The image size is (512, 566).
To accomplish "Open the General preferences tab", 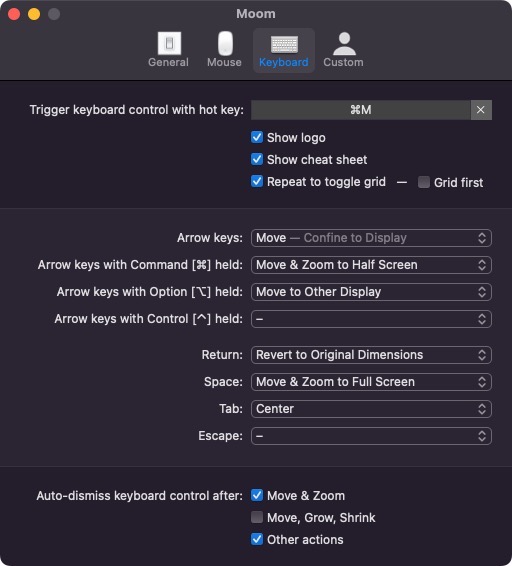I will (168, 50).
